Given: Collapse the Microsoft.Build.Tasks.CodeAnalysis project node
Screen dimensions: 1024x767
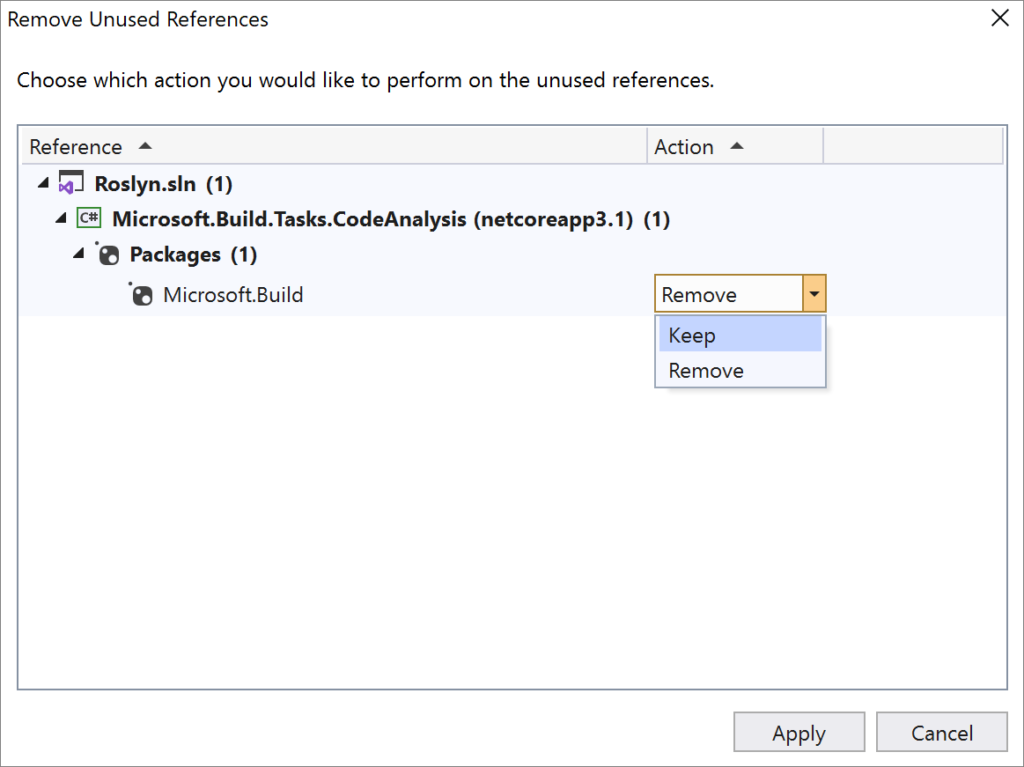Looking at the screenshot, I should 61,219.
